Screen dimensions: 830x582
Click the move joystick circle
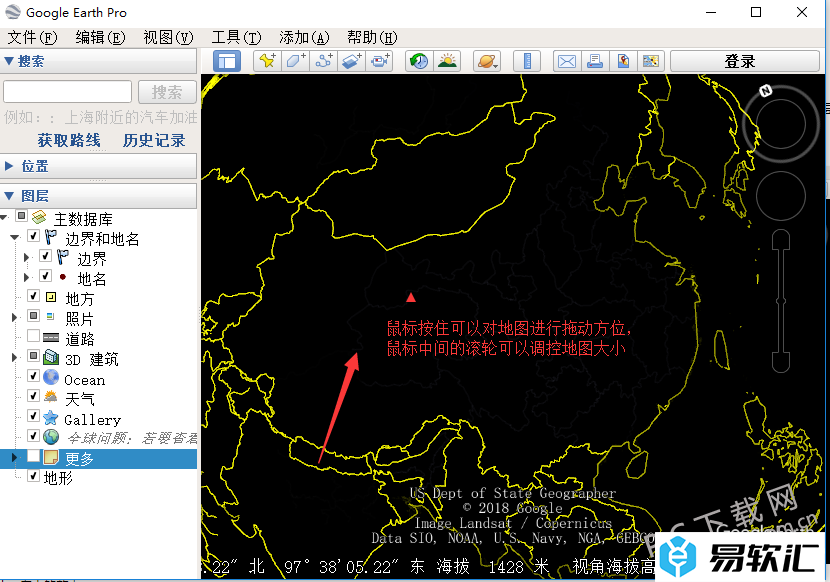(x=781, y=196)
